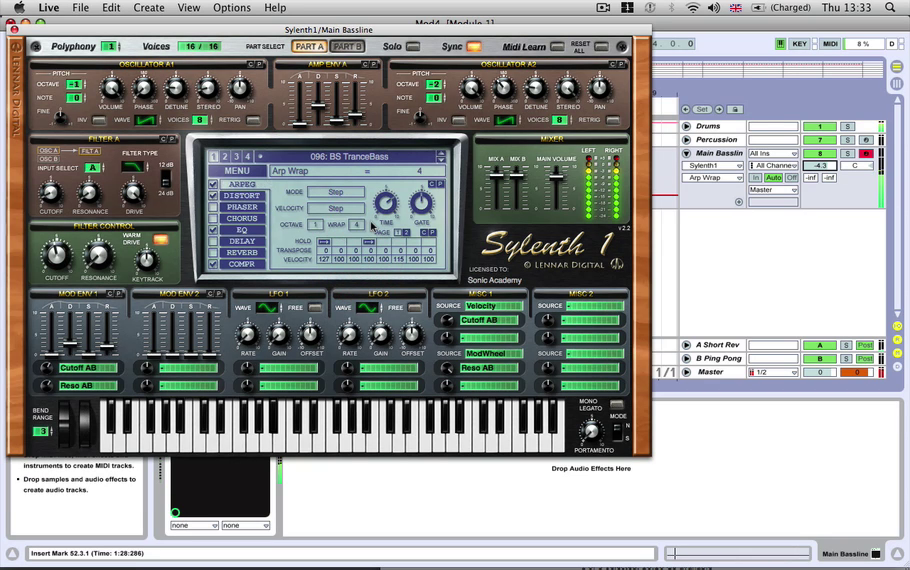Toggle the Mono Legato switch
This screenshot has height=570, width=910.
tap(616, 404)
